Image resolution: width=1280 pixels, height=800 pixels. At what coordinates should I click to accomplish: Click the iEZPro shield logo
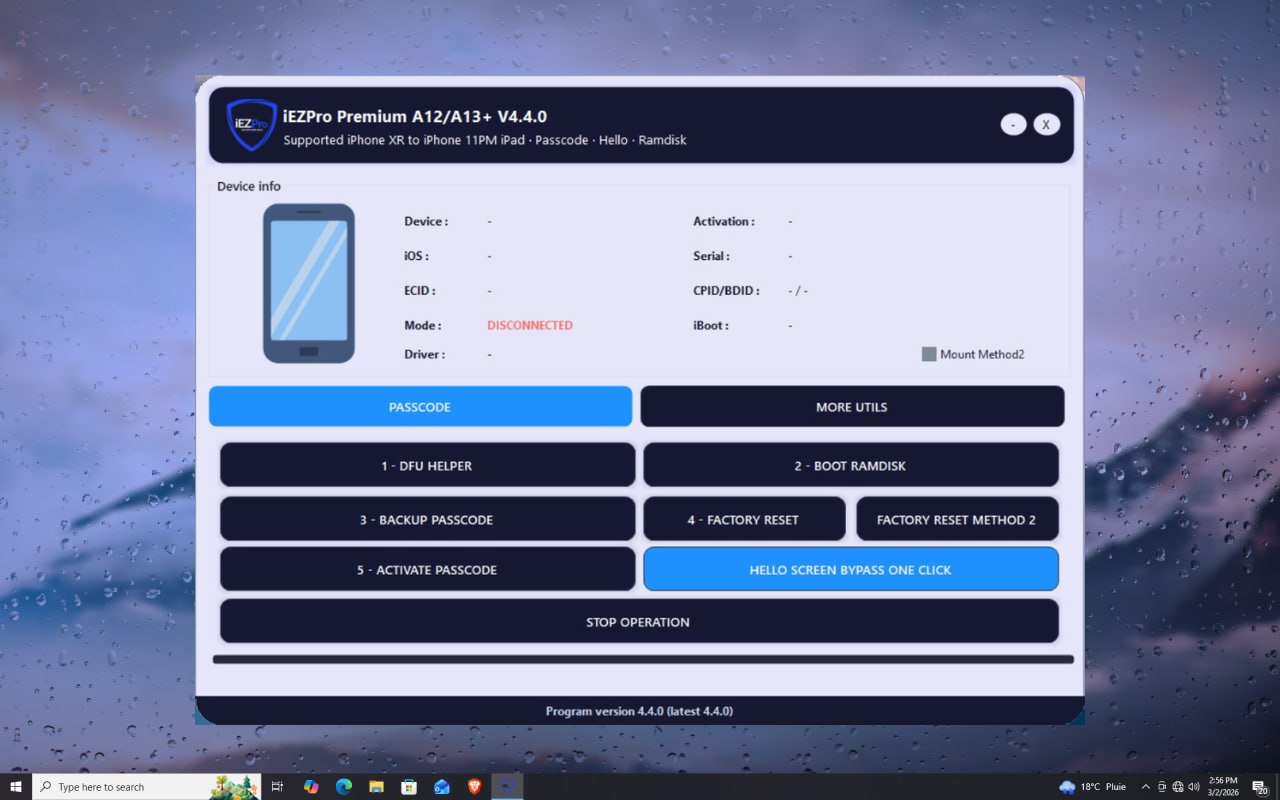[251, 124]
